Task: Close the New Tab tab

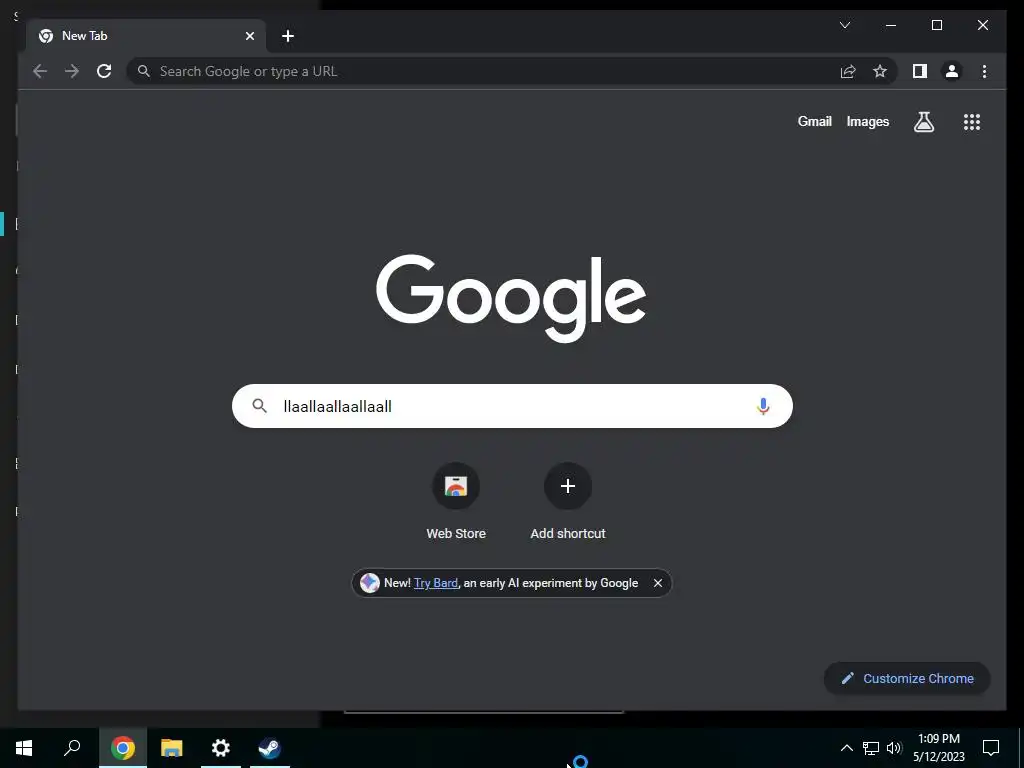Action: tap(249, 36)
